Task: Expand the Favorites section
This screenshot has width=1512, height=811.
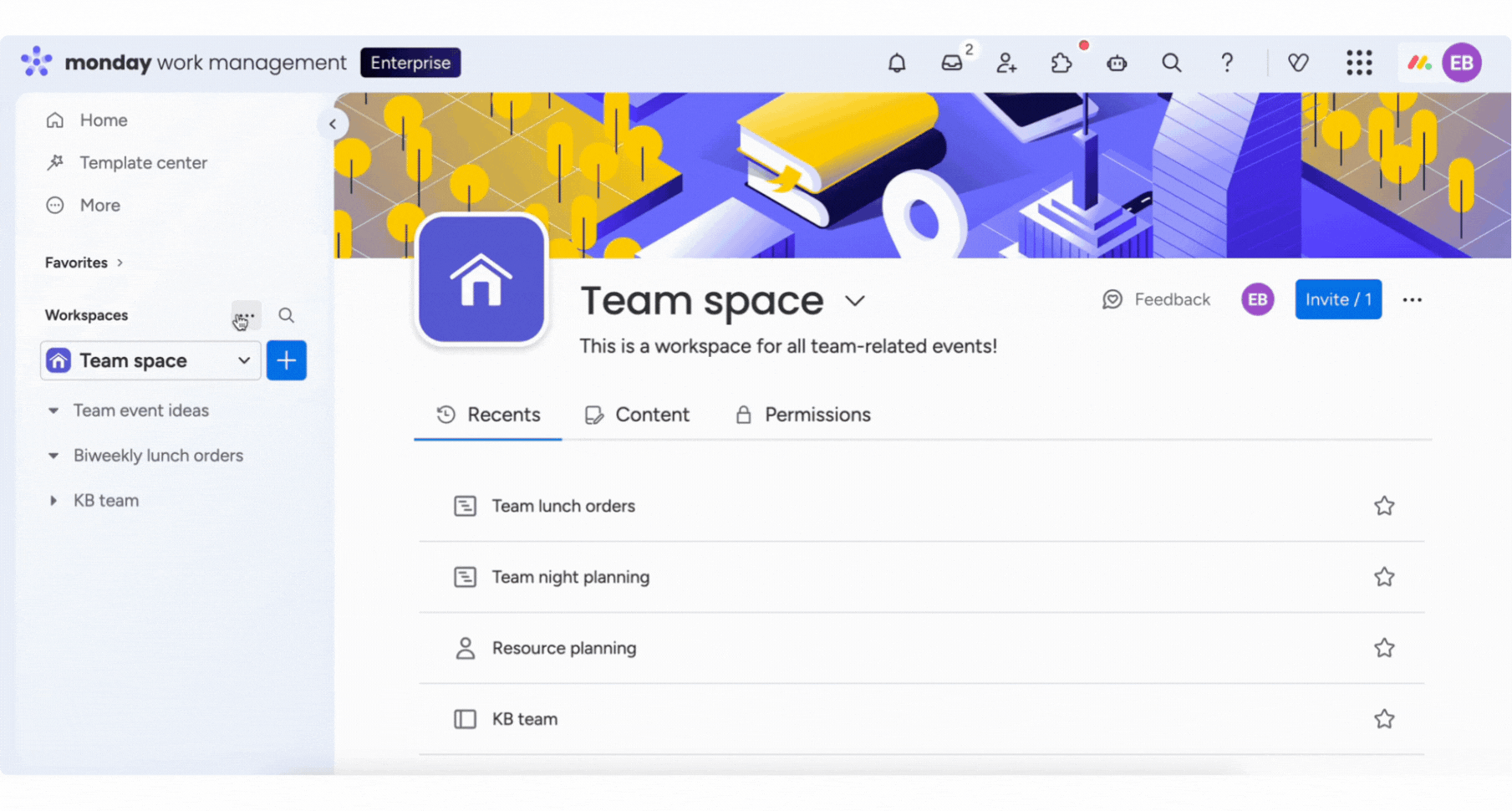Action: point(84,263)
